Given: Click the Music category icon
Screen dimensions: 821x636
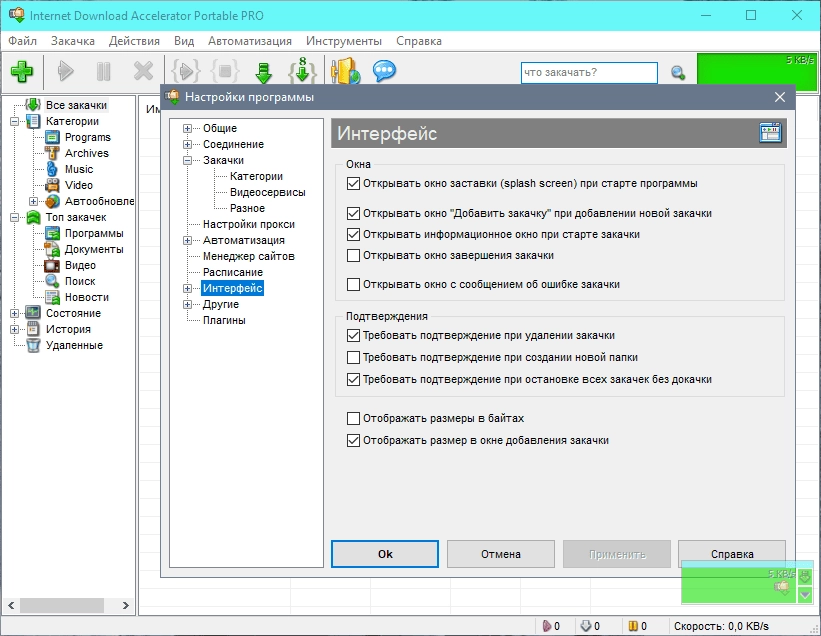Looking at the screenshot, I should (x=52, y=169).
